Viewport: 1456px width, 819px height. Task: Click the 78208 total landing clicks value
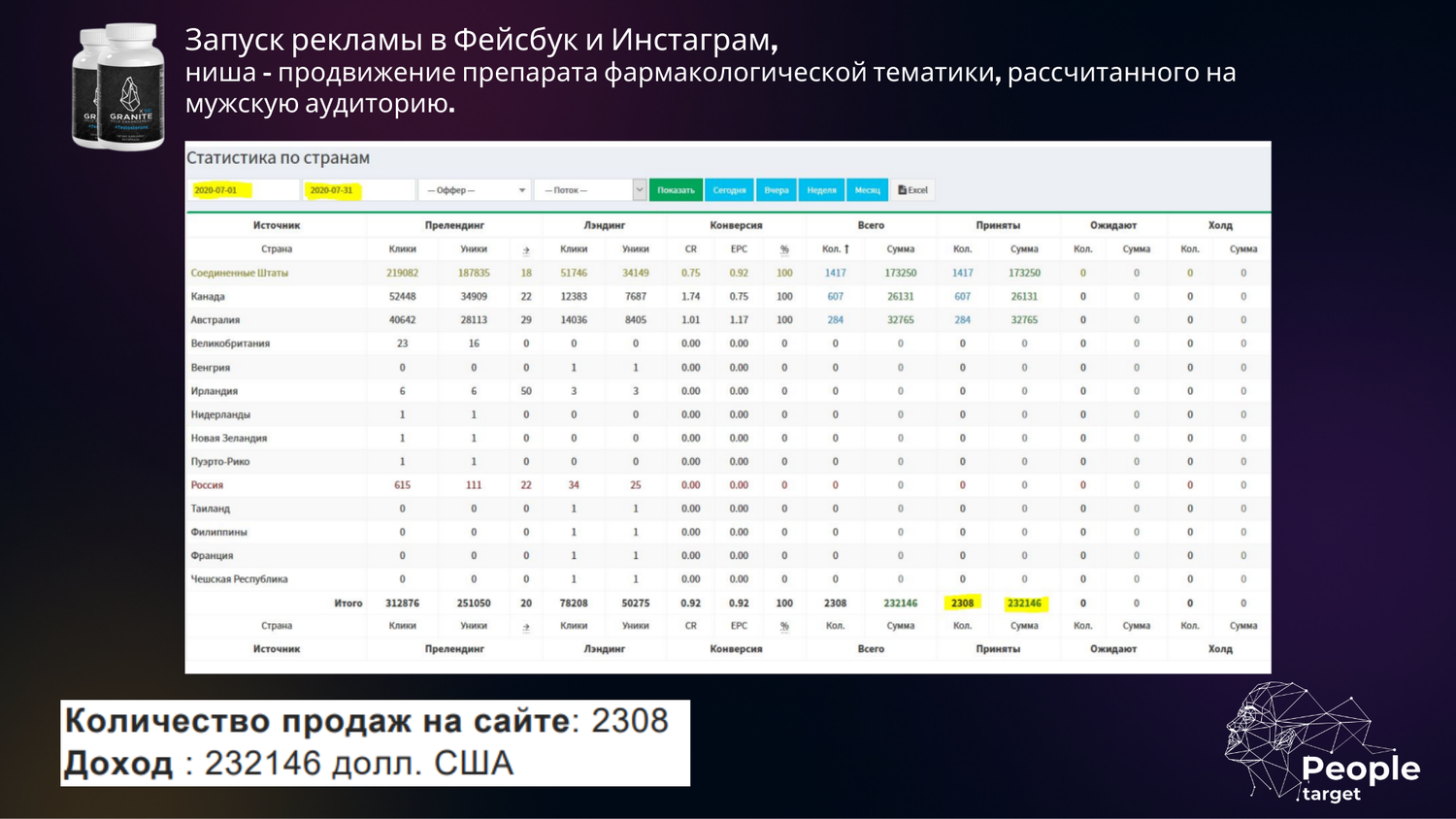[574, 603]
